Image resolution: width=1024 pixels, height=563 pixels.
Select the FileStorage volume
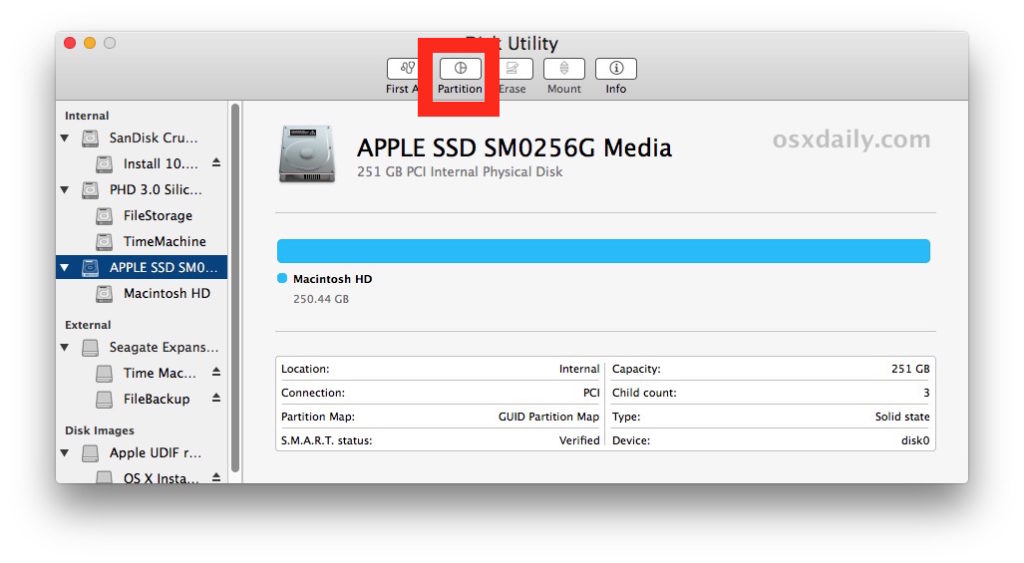[142, 216]
